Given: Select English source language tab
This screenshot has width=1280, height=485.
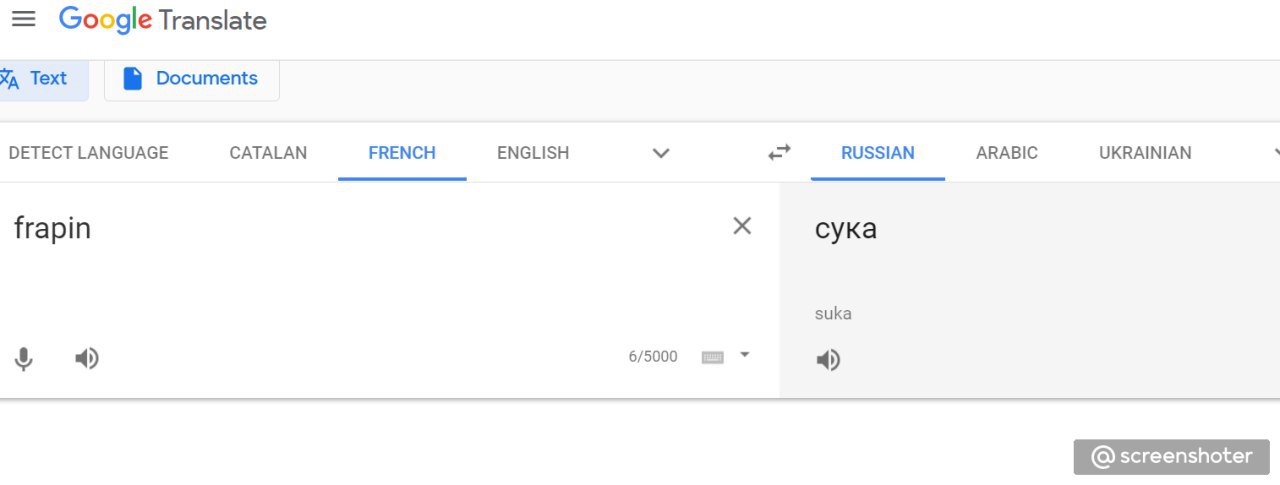Looking at the screenshot, I should [x=533, y=153].
